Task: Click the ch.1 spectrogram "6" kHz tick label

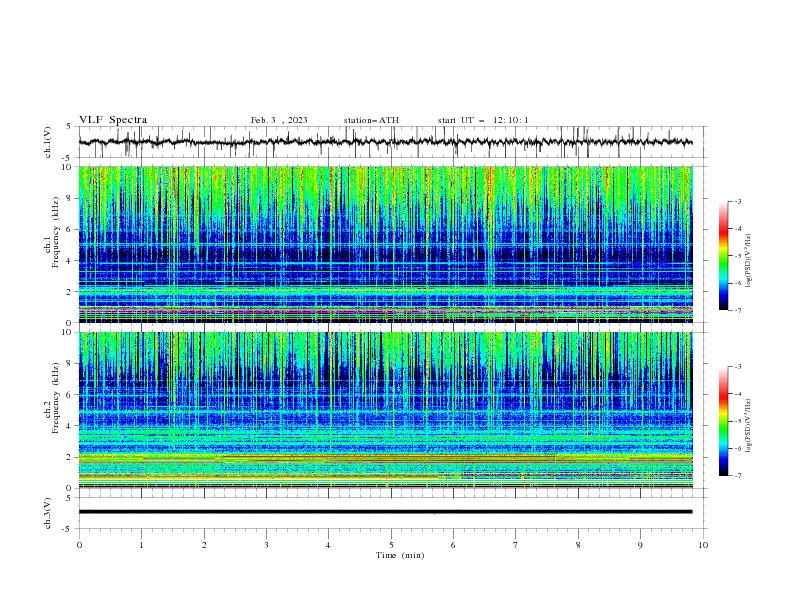Action: (x=69, y=229)
